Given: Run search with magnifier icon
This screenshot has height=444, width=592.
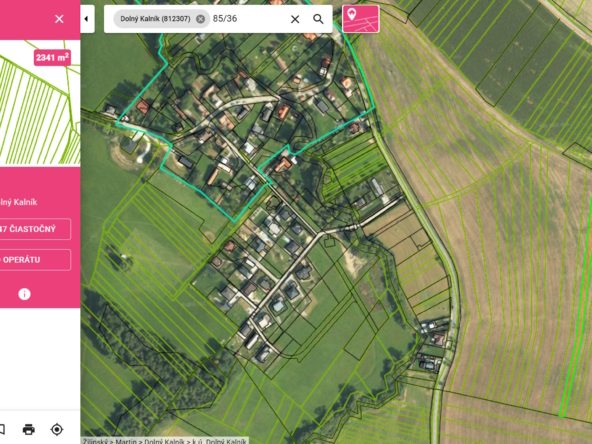Looking at the screenshot, I should click(318, 19).
